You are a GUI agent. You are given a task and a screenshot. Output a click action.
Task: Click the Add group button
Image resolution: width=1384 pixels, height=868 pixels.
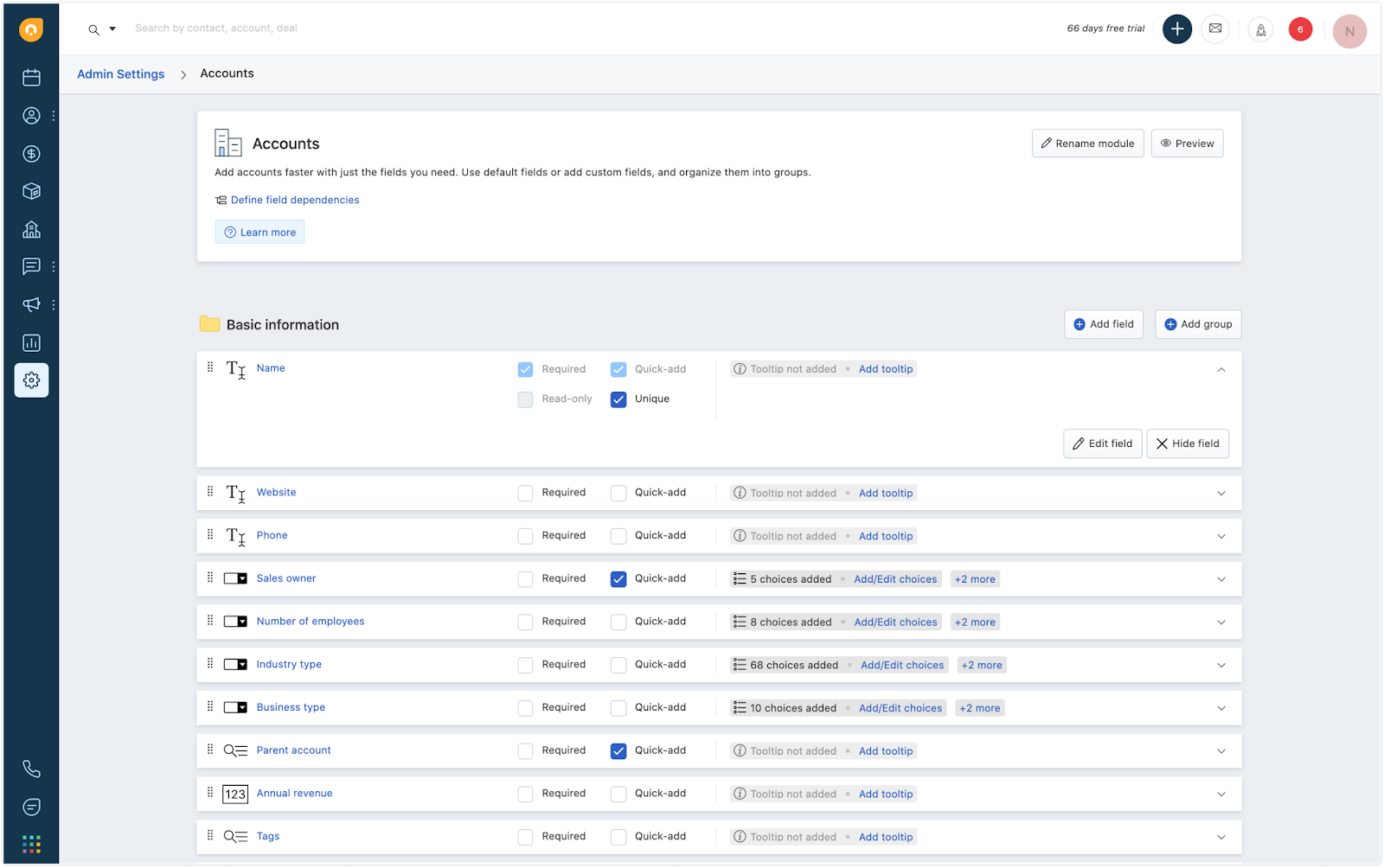tap(1198, 324)
